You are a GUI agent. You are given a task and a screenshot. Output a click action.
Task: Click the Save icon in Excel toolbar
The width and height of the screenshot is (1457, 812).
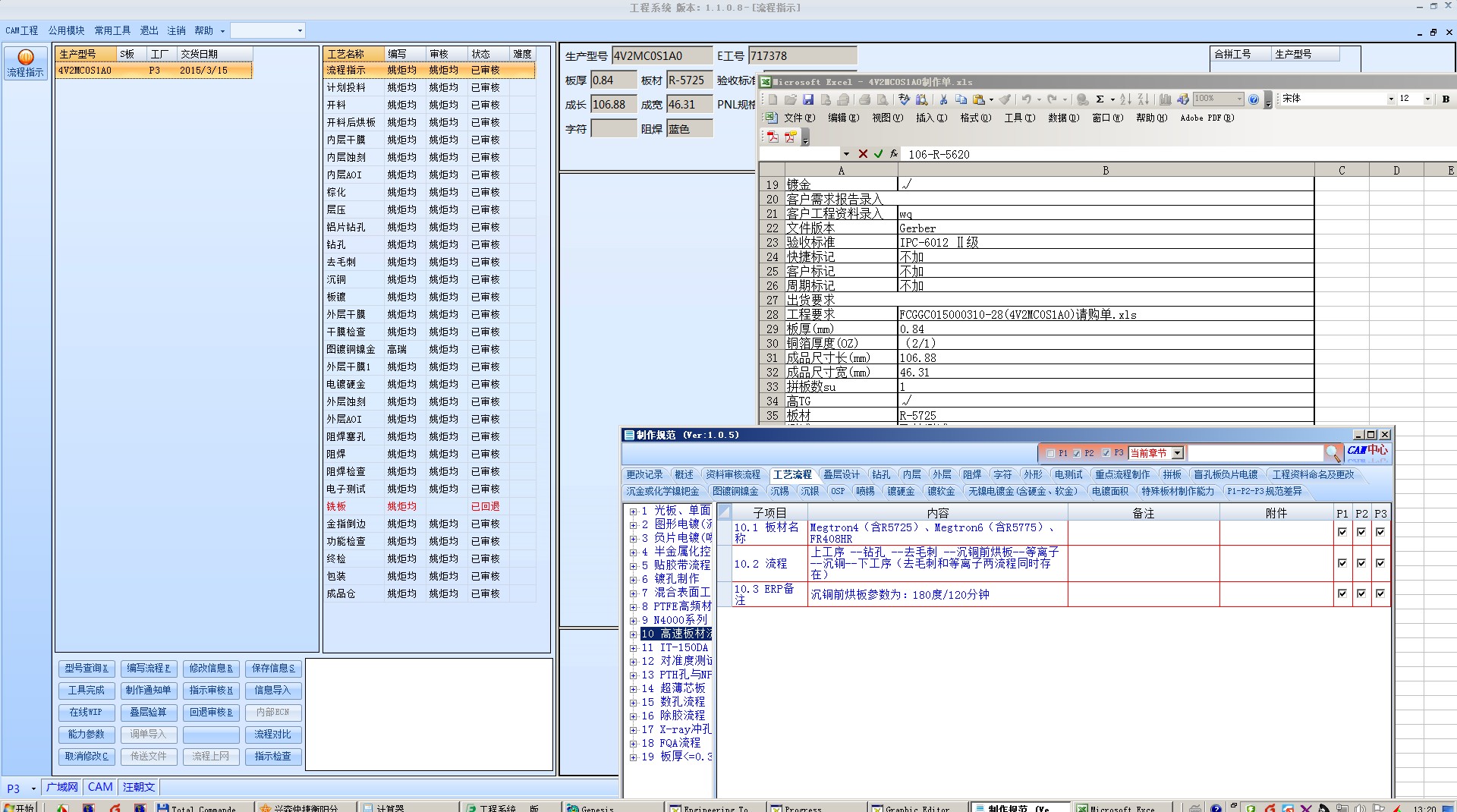tap(808, 99)
